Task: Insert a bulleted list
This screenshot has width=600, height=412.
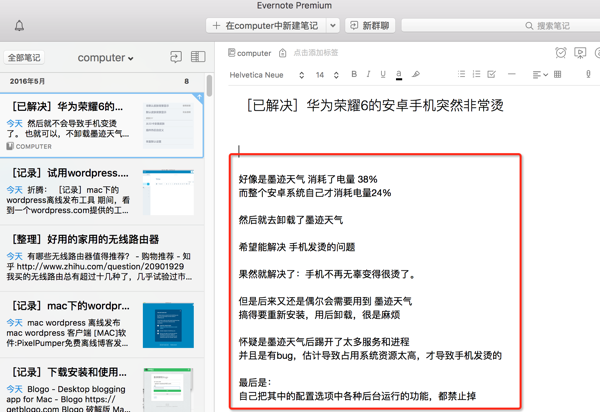Action: [461, 74]
